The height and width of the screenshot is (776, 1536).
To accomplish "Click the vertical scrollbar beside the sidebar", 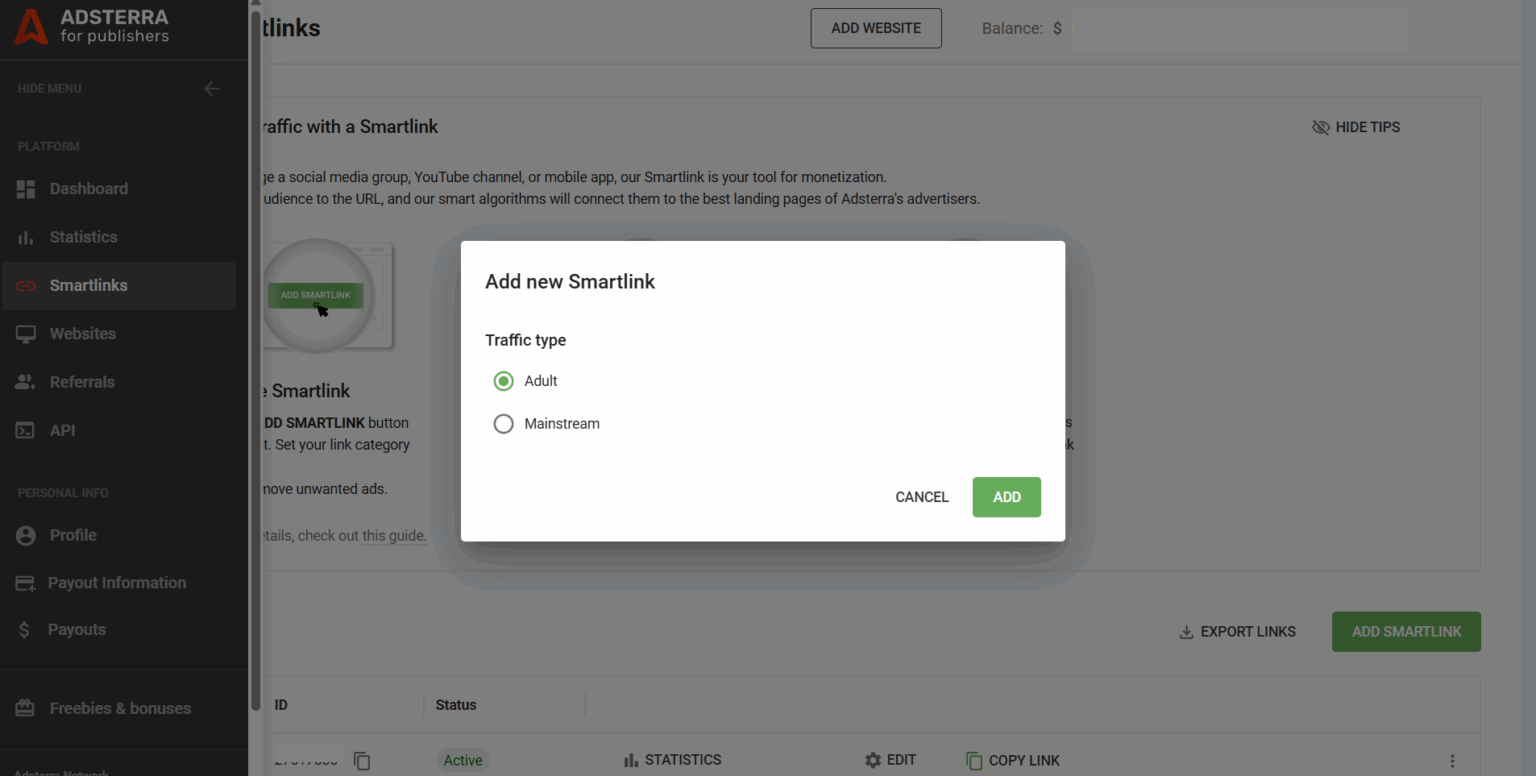I will [255, 300].
